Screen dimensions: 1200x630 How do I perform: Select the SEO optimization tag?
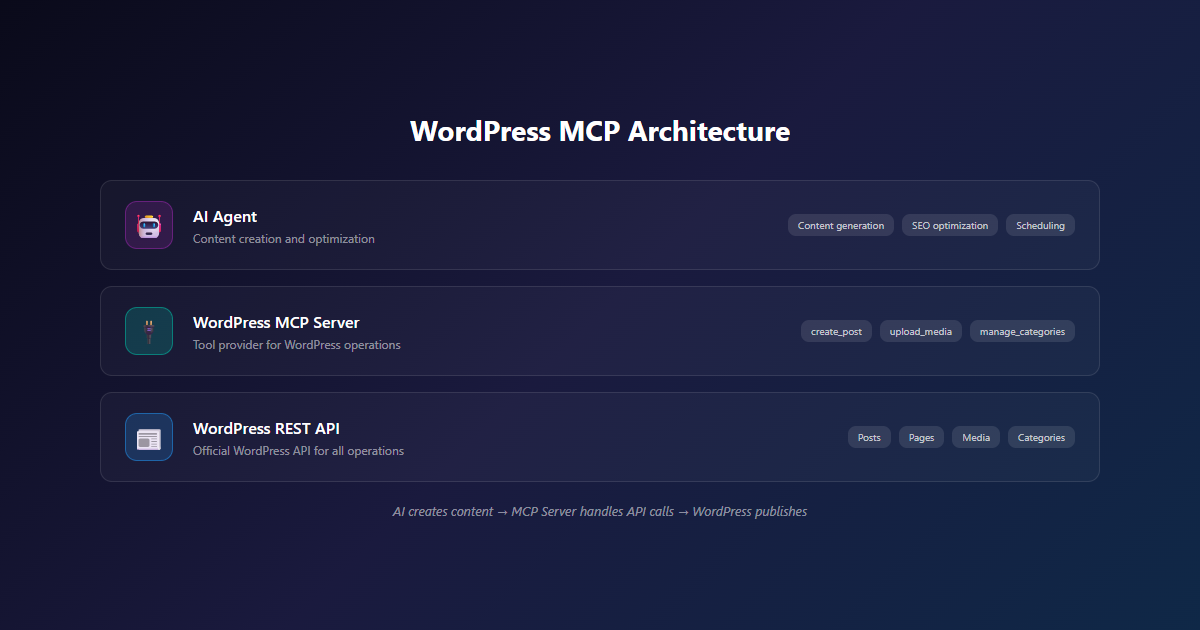pos(950,225)
